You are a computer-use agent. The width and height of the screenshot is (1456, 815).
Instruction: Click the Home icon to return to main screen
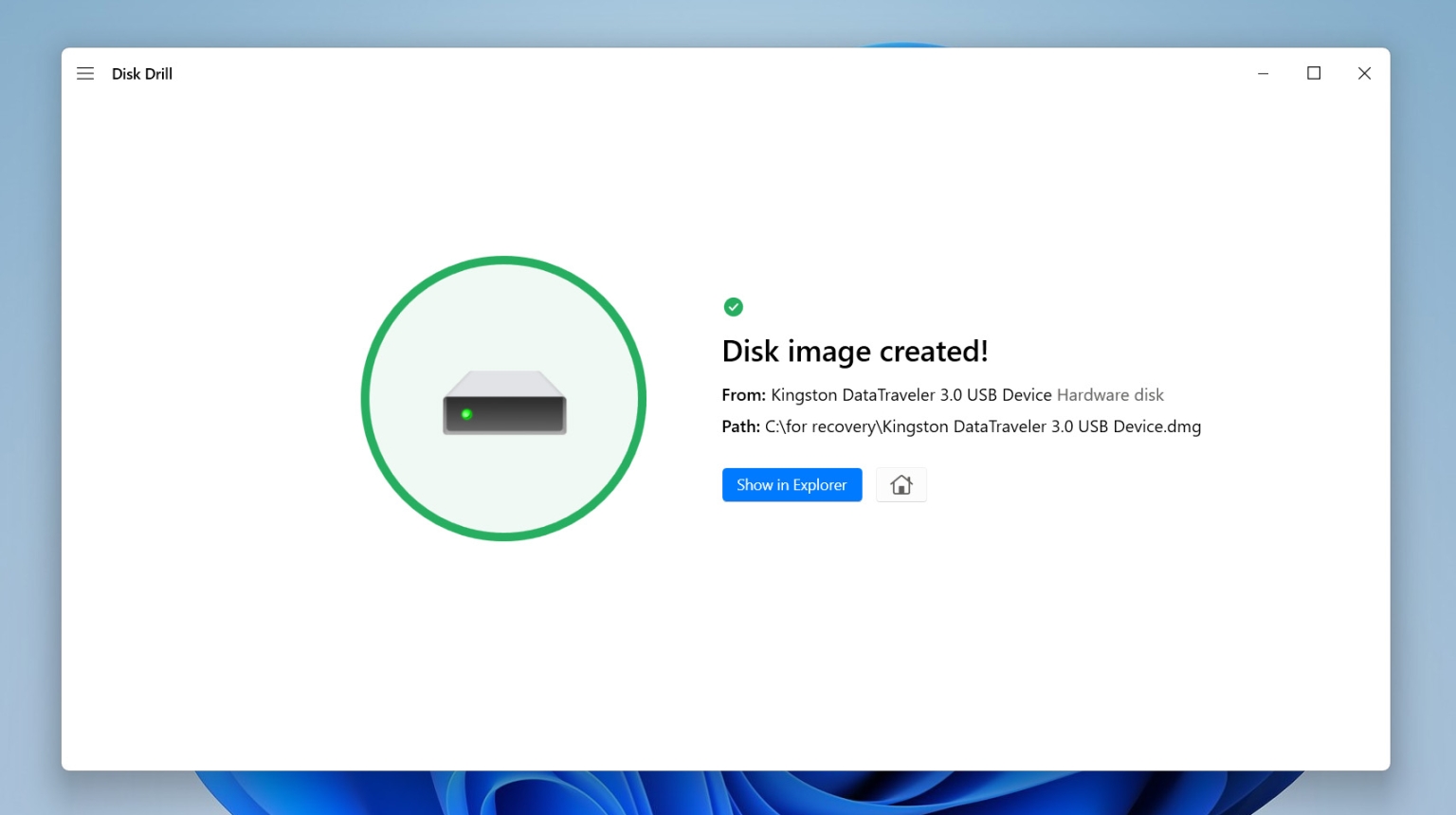[x=901, y=484]
